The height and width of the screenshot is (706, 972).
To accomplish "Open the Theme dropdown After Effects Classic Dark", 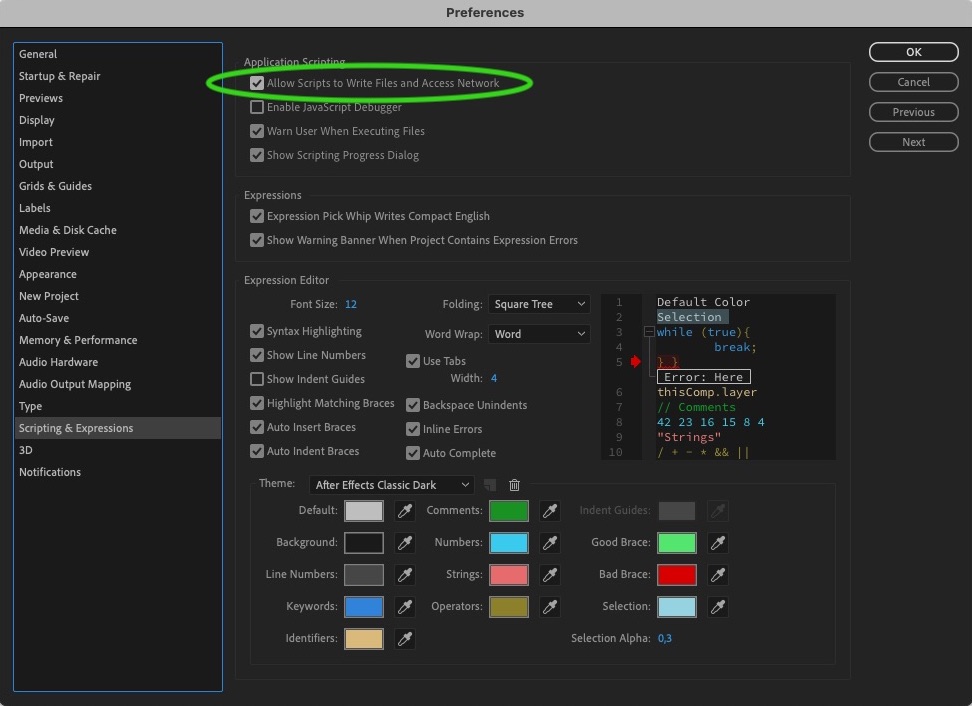I will tap(392, 485).
